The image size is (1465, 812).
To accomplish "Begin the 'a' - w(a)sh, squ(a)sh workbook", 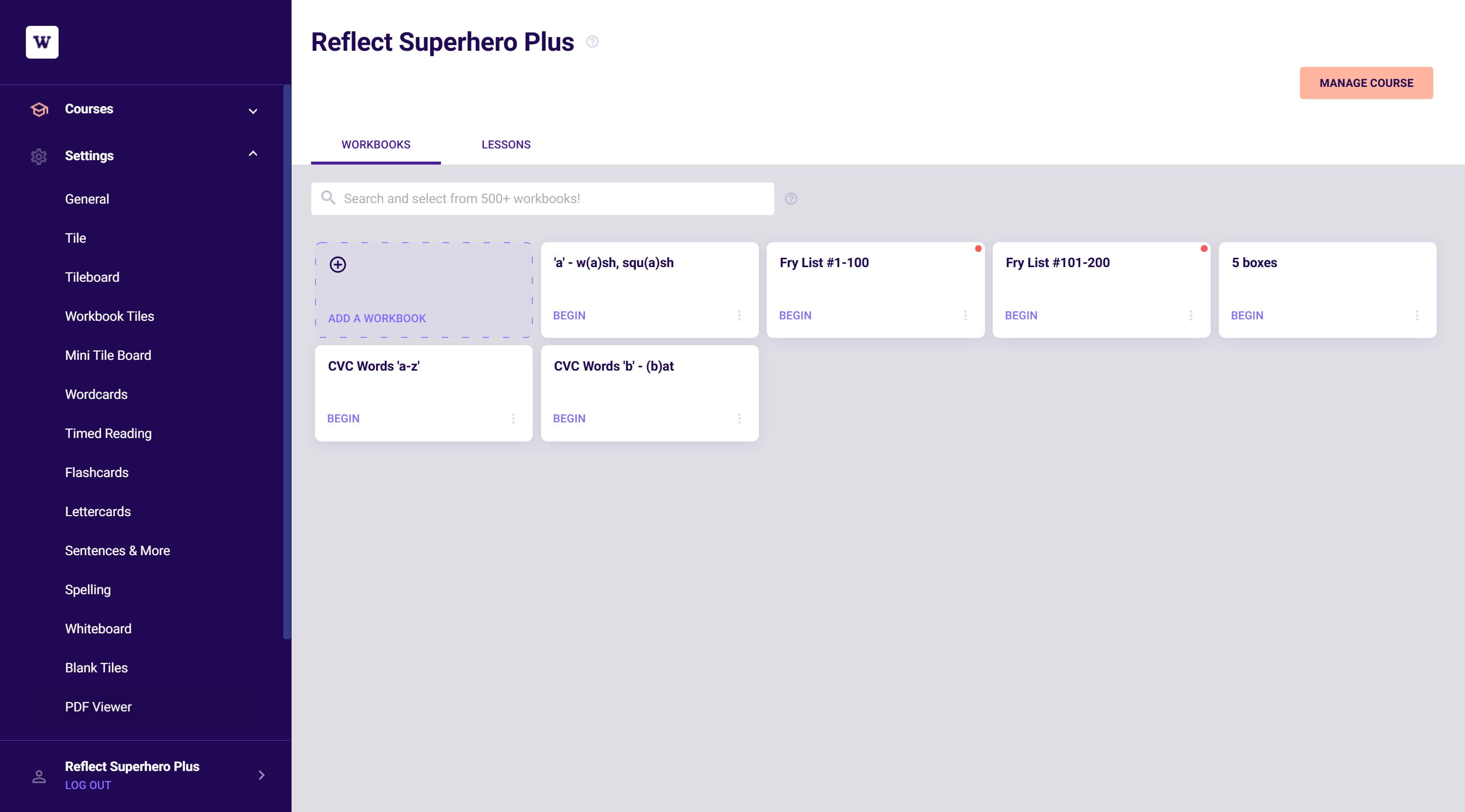I will (569, 315).
